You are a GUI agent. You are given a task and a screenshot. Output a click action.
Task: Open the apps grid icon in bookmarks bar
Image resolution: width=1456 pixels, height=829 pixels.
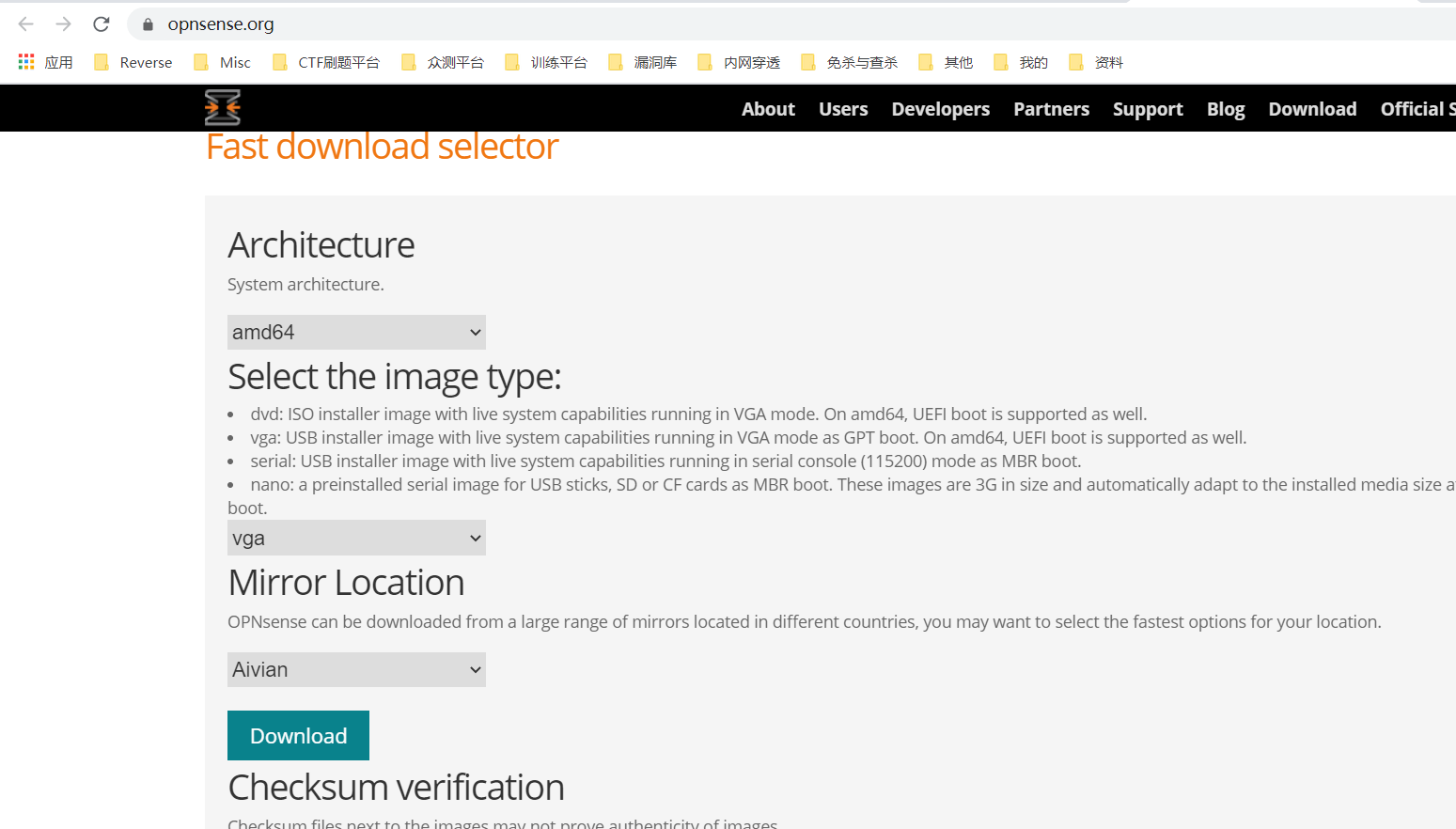point(26,62)
